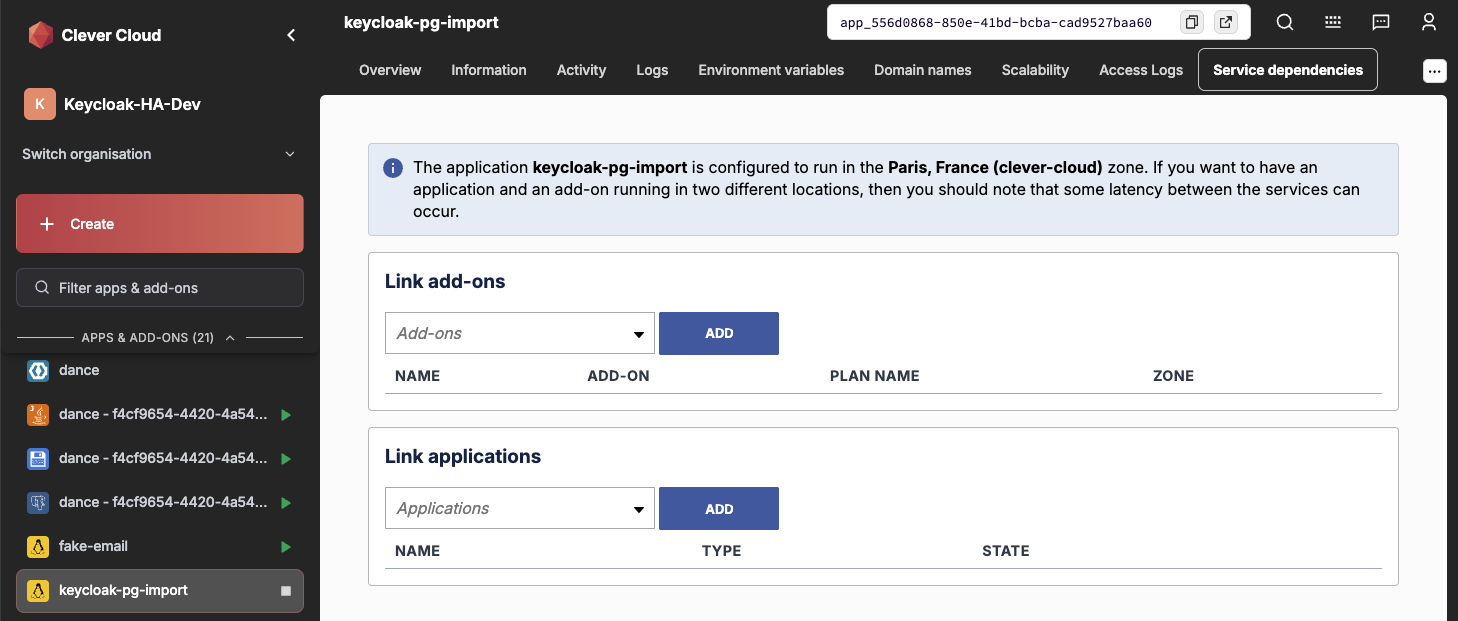
Task: Open the Activity tab
Action: 581,70
